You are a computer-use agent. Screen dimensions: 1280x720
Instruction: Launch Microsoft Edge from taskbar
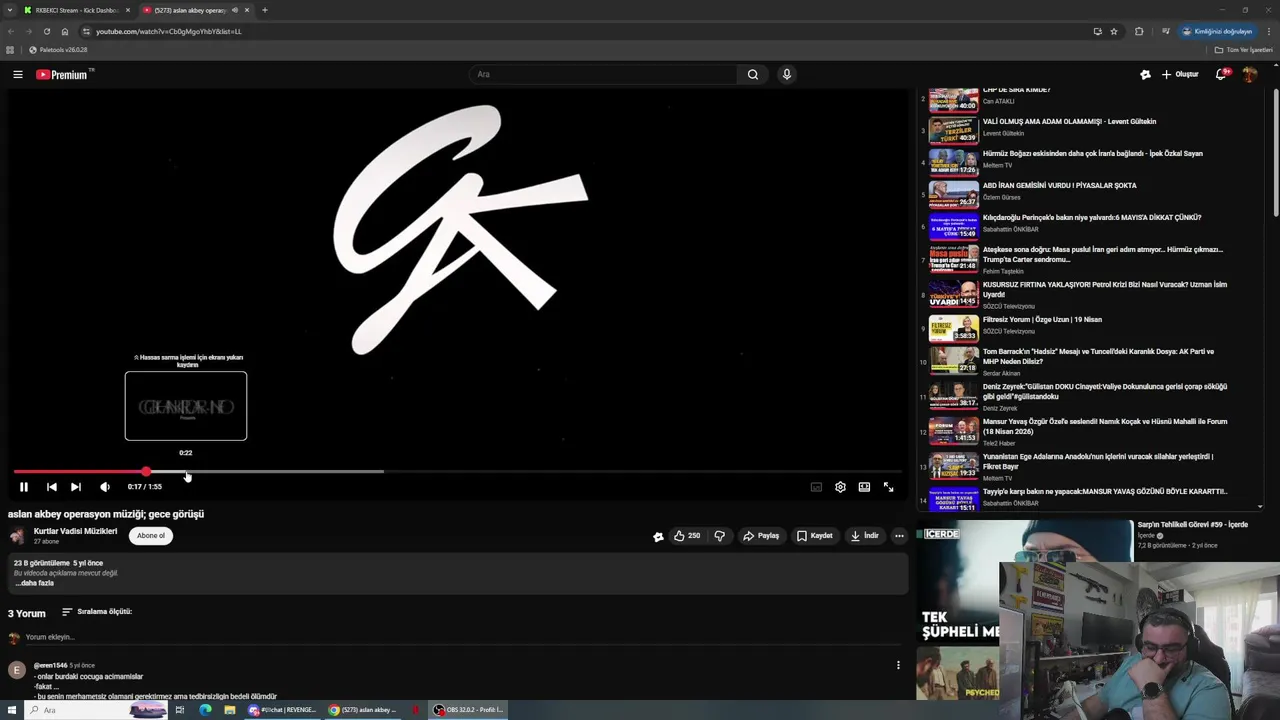[205, 710]
